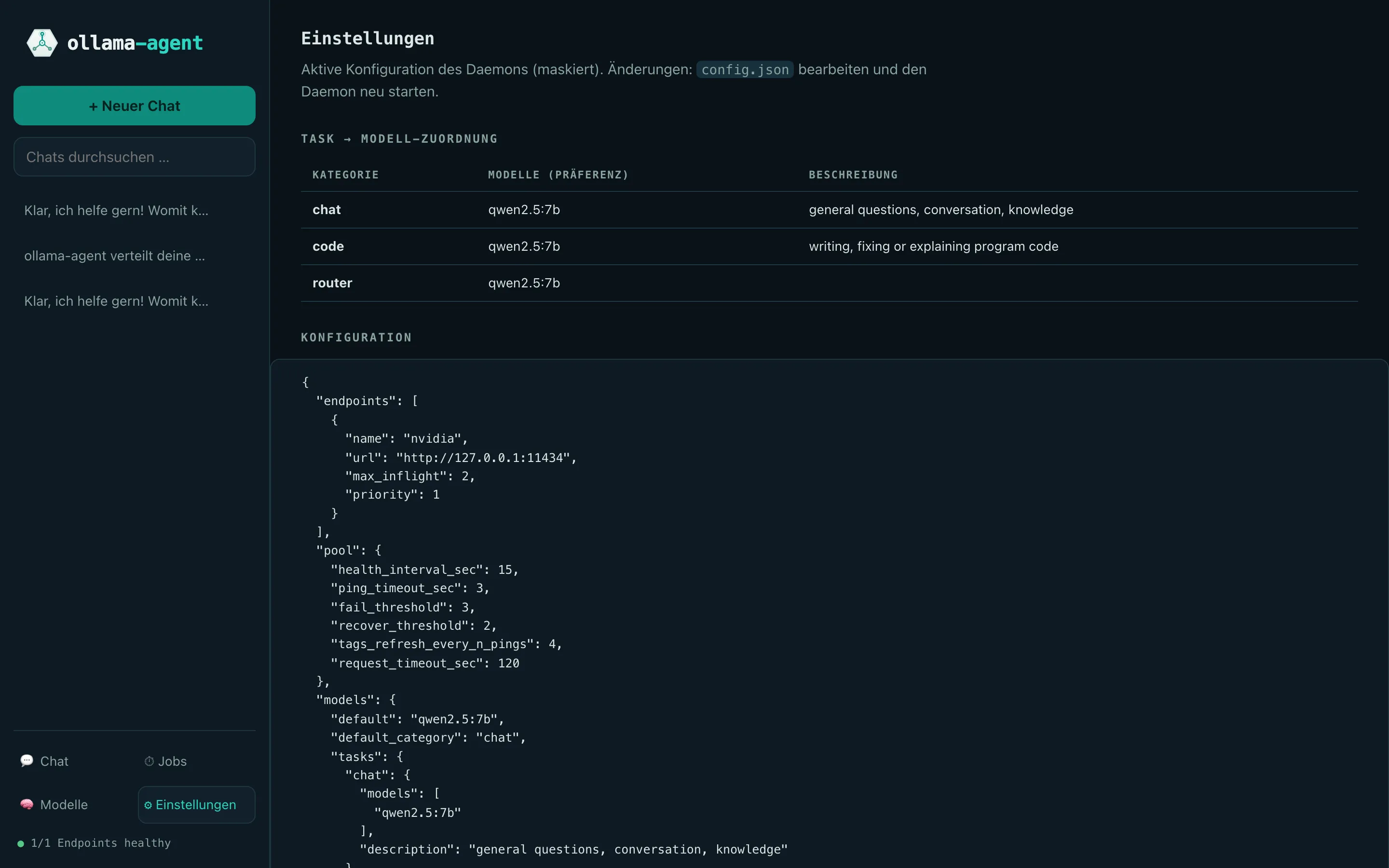Click the speech bubble Chat icon
The width and height of the screenshot is (1389, 868).
[27, 760]
